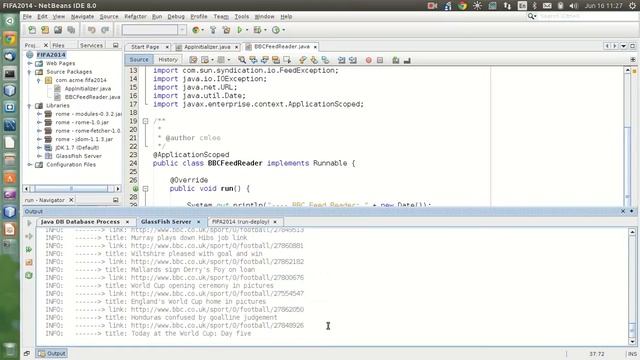Click the Shift Line Left icon
Image resolution: width=640 pixels, height=360 pixels.
click(342, 60)
